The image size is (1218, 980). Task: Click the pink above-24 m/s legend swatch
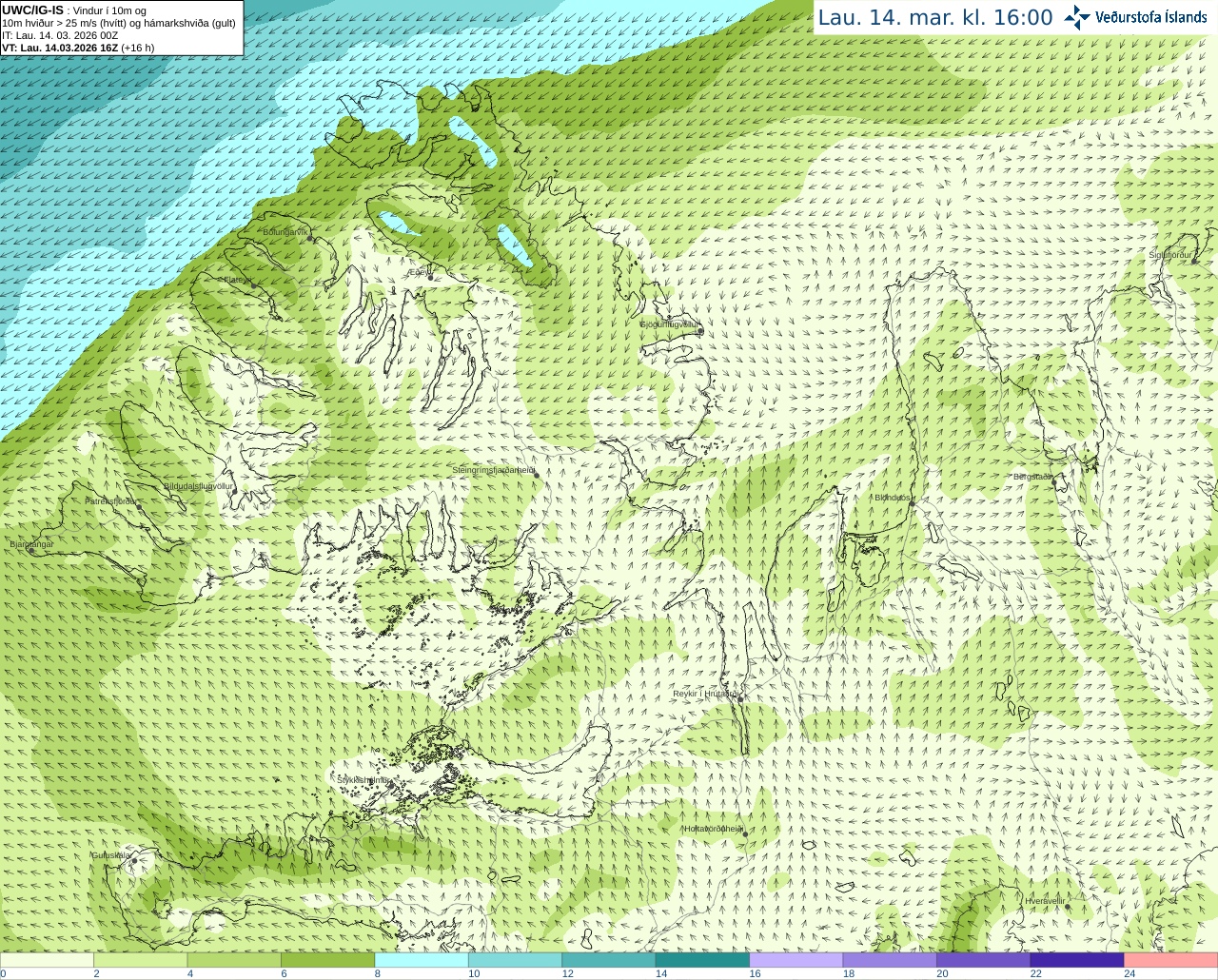coord(1171,959)
